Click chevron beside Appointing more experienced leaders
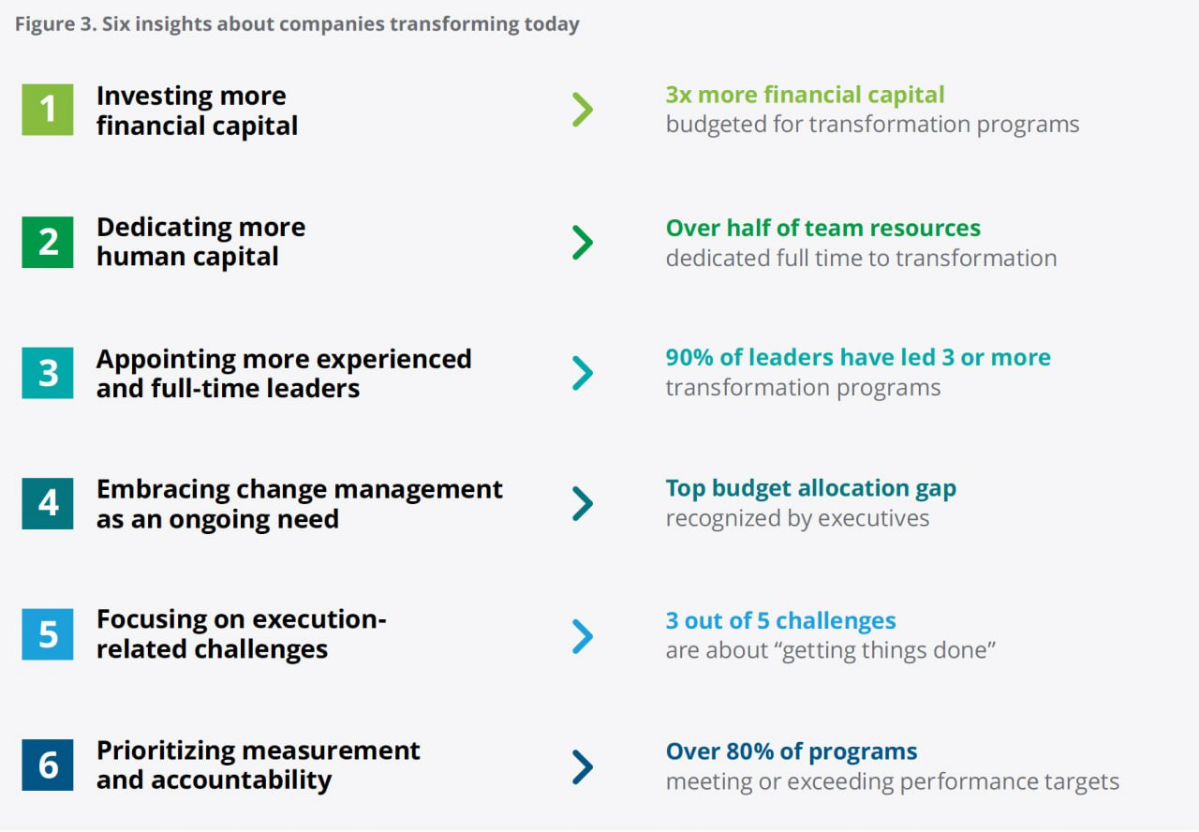1199x832 pixels. click(583, 373)
